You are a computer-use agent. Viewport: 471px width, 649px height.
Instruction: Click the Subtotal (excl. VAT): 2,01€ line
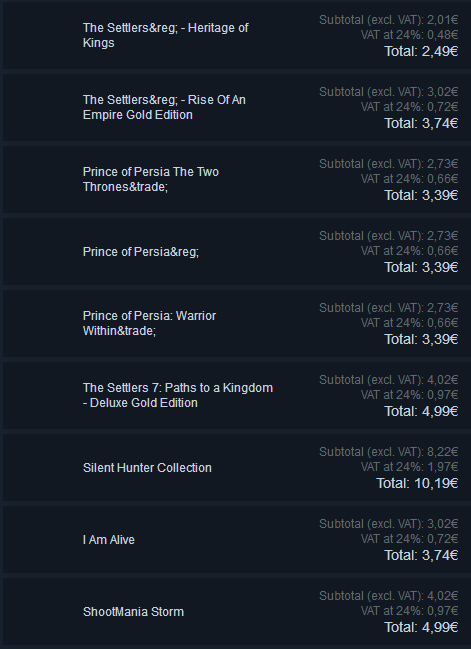(x=389, y=20)
